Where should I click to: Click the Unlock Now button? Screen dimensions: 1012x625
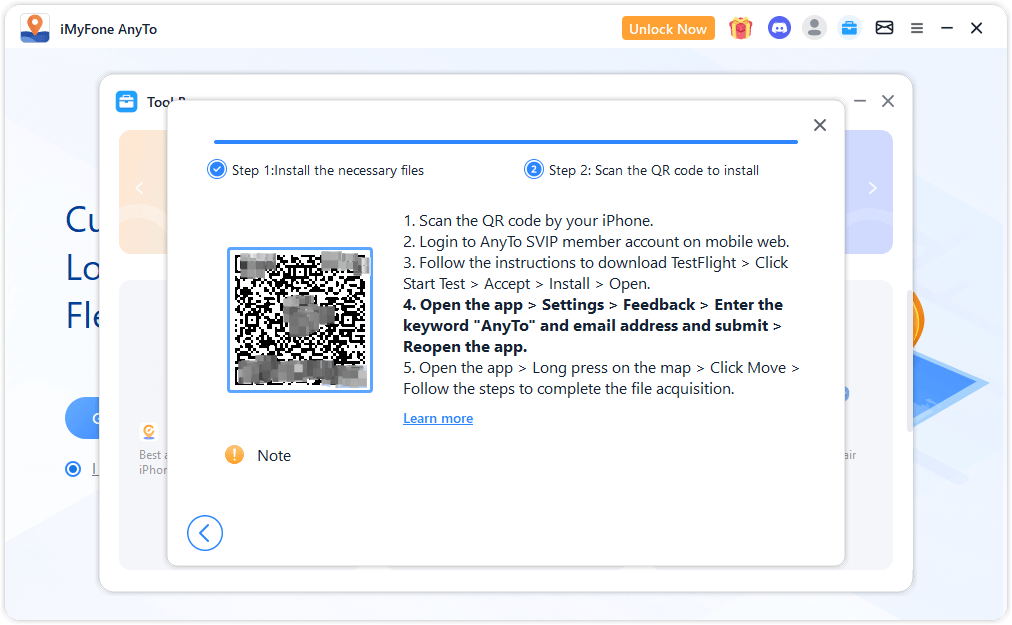(x=668, y=29)
